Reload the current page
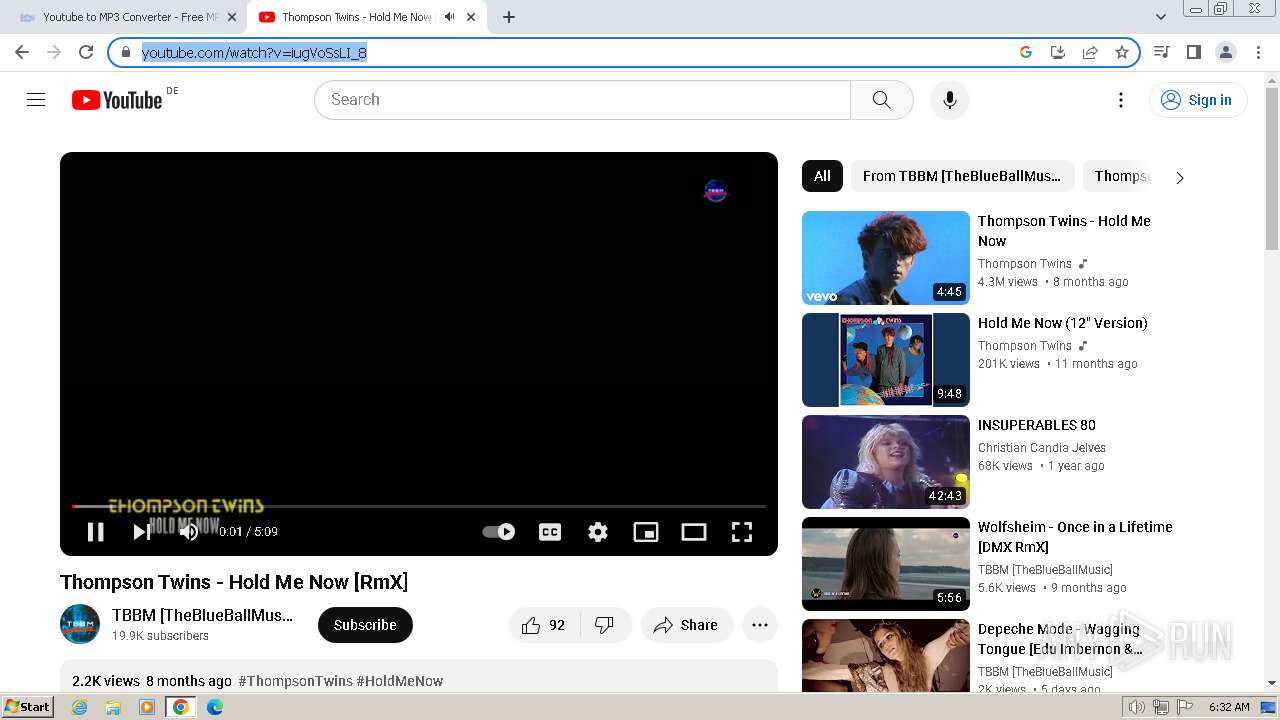Screen dimensions: 1280x720 click(x=86, y=52)
